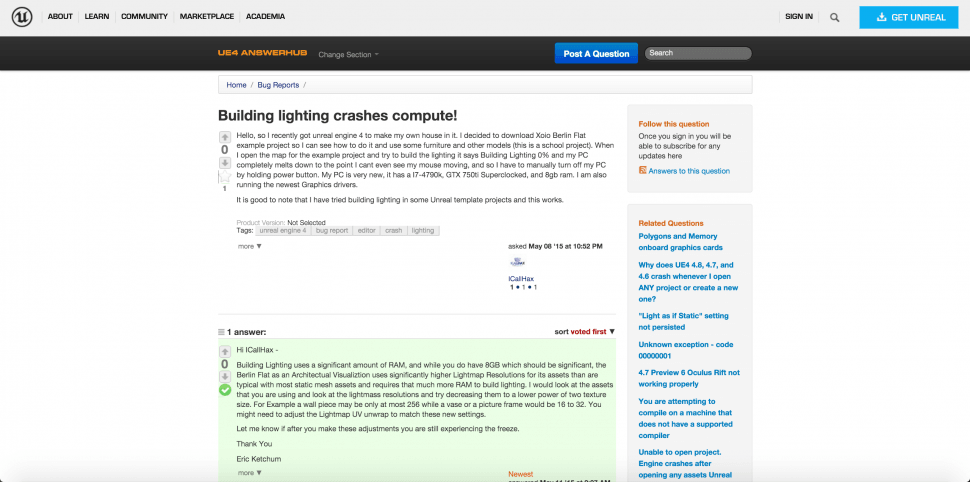Open related question about UE4 4.8, 4.7 crash
Viewport: 970px width, 482px height.
click(688, 282)
